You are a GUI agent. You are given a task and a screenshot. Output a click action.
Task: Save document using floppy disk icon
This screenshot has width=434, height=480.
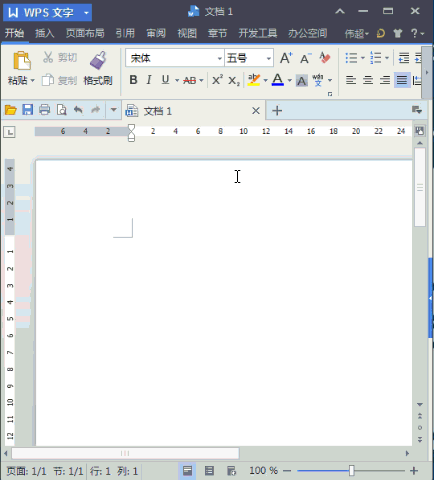(x=27, y=110)
